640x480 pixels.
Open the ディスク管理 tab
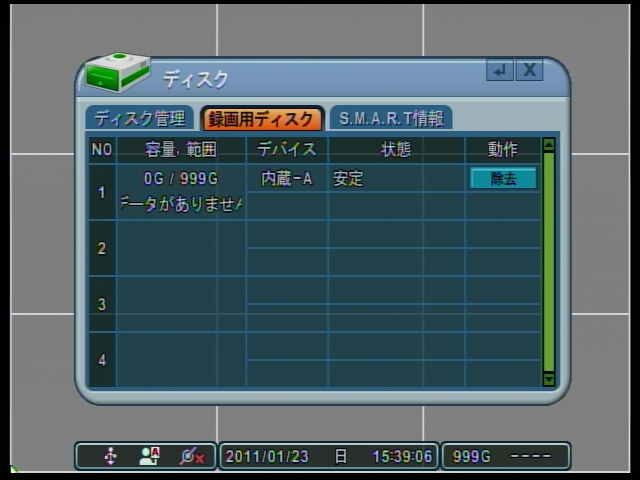point(140,118)
